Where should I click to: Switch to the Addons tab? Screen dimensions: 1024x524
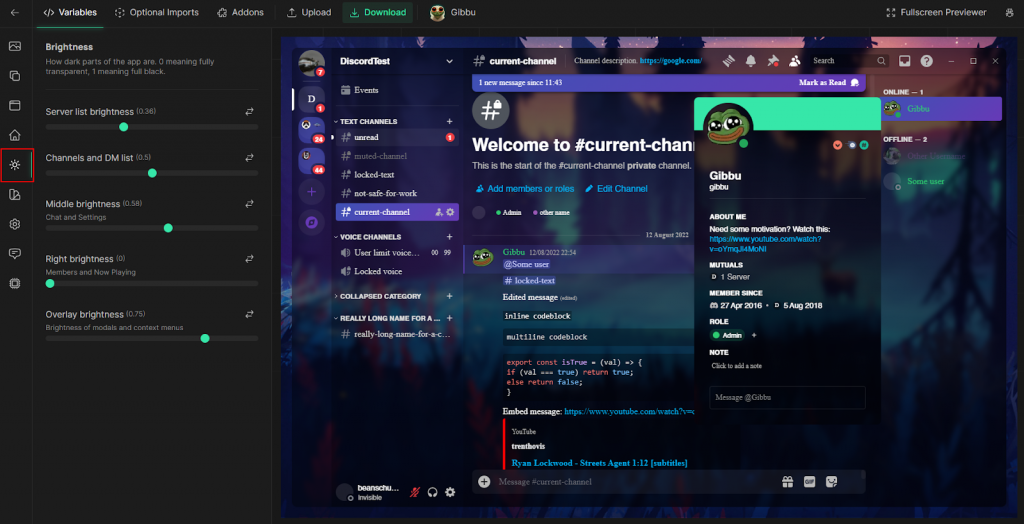240,12
